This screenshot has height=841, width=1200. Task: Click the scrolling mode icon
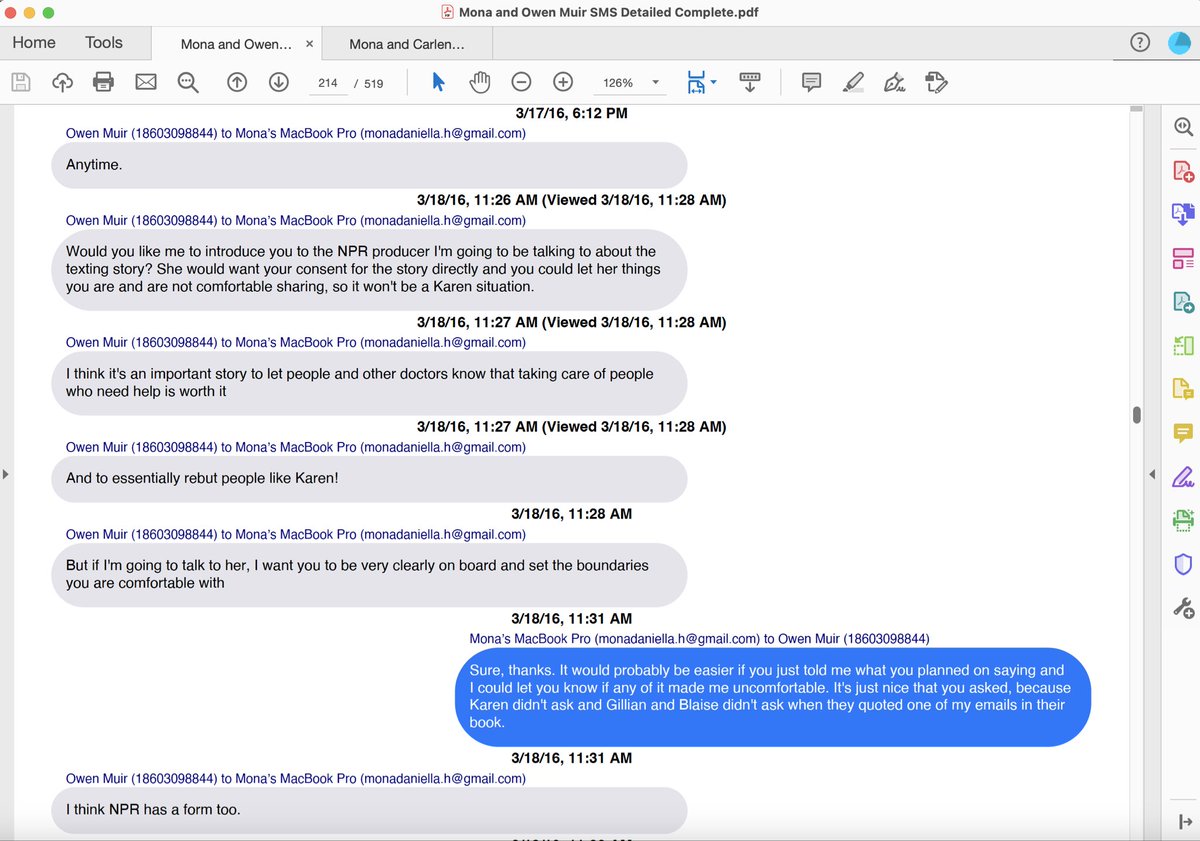click(x=750, y=82)
